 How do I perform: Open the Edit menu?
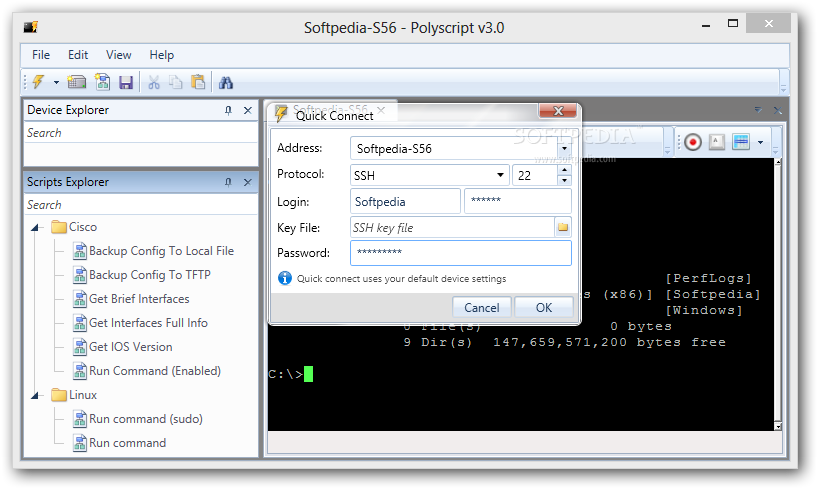click(78, 55)
